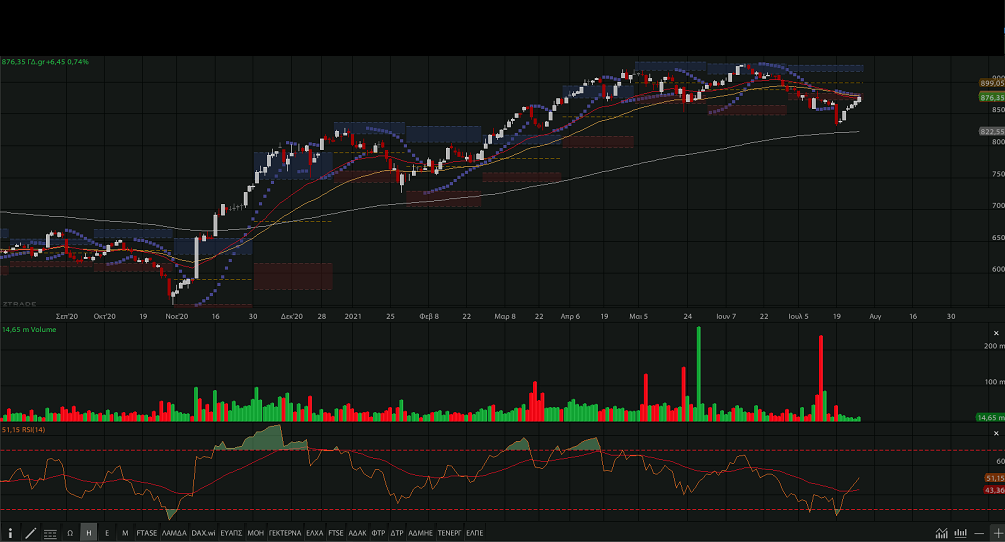Image resolution: width=1005 pixels, height=542 pixels.
Task: Close the Volume indicator panel
Action: pos(996,333)
